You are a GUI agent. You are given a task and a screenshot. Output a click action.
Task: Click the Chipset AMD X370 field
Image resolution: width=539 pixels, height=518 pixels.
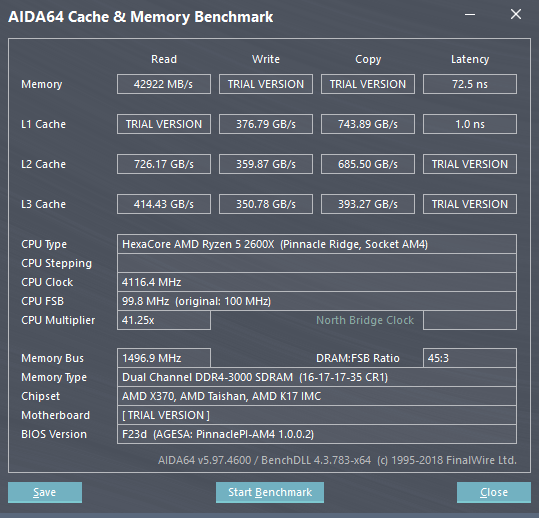click(x=317, y=396)
